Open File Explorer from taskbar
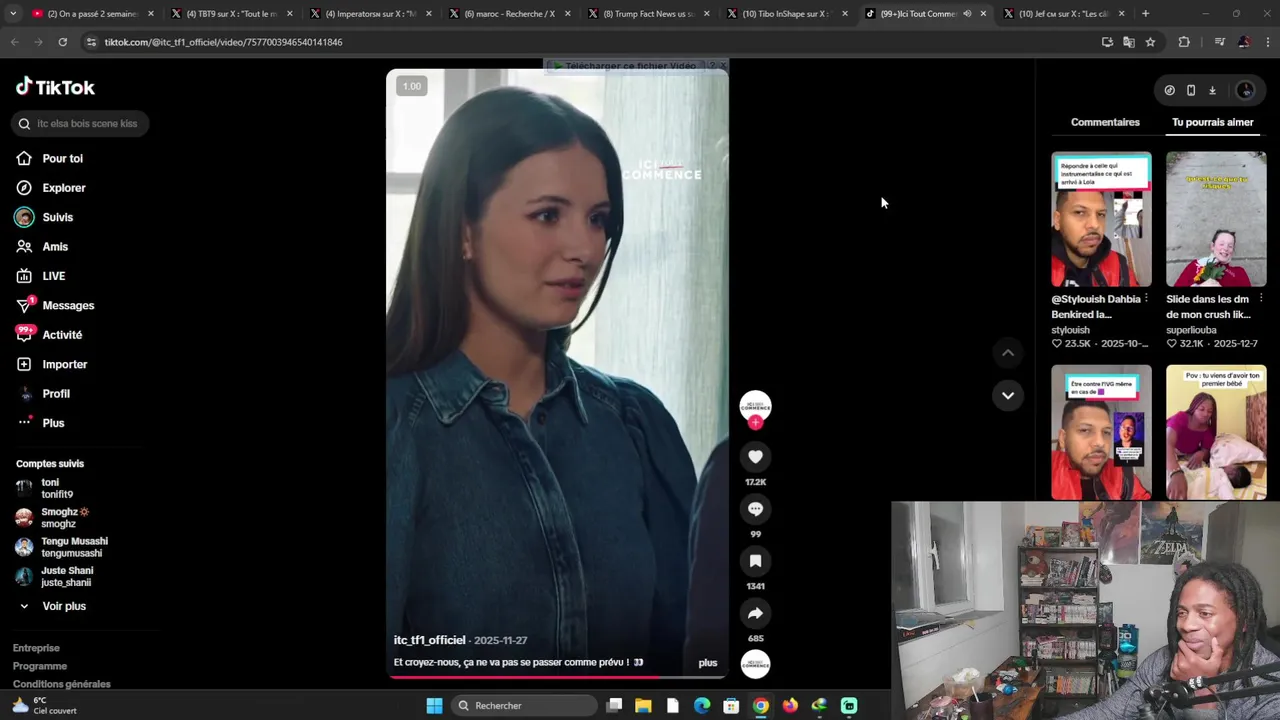This screenshot has width=1280, height=720. click(643, 706)
